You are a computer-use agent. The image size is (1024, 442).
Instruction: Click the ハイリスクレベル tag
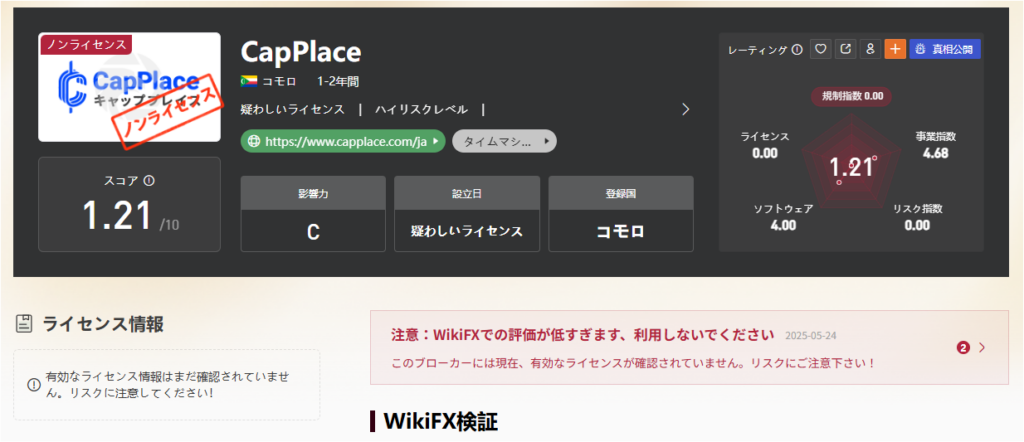[x=421, y=110]
